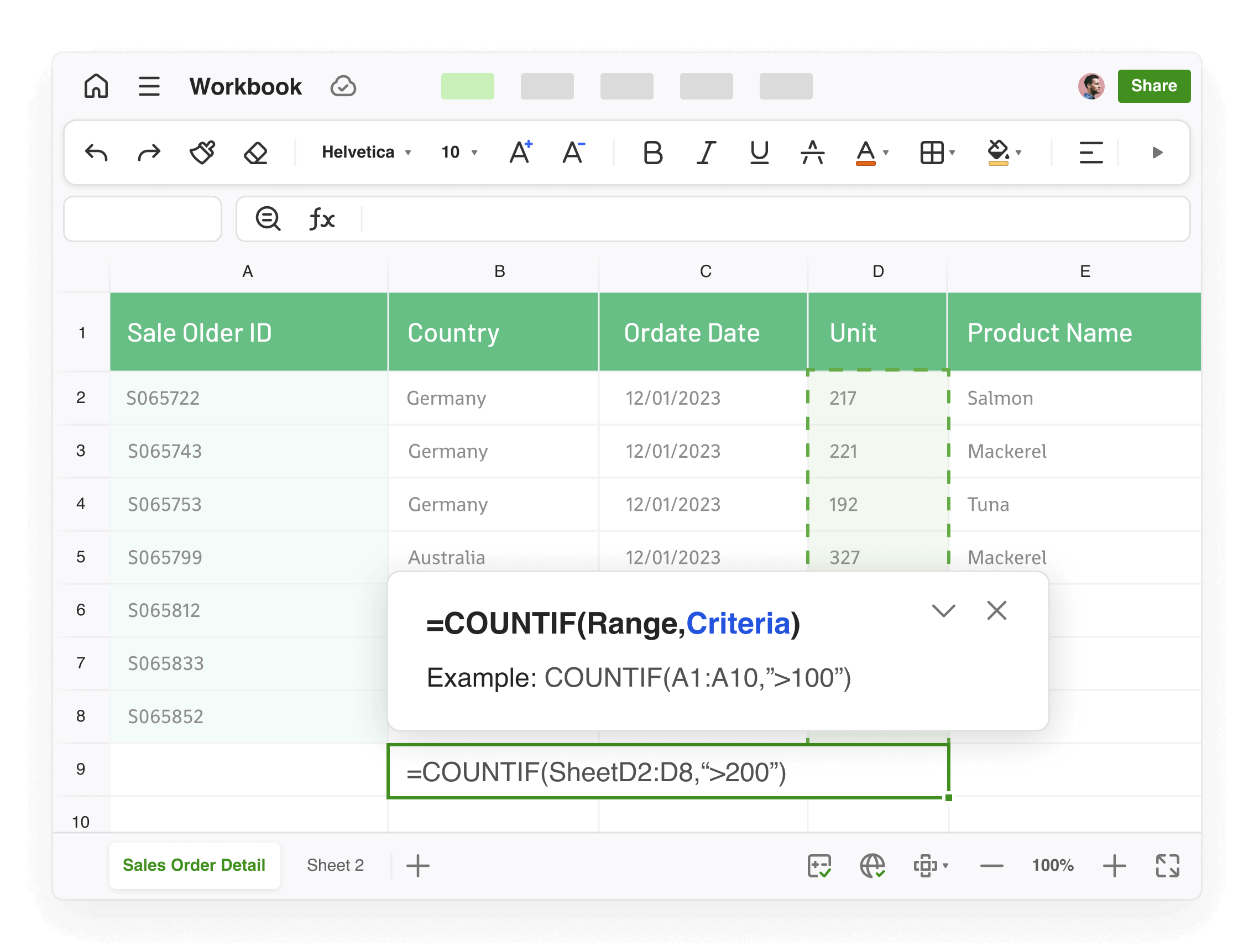Apply the red font color
1254x952 pixels.
click(x=866, y=153)
